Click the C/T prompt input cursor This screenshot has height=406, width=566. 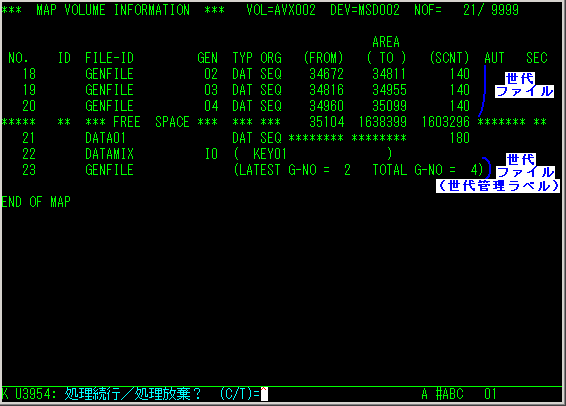[x=264, y=394]
